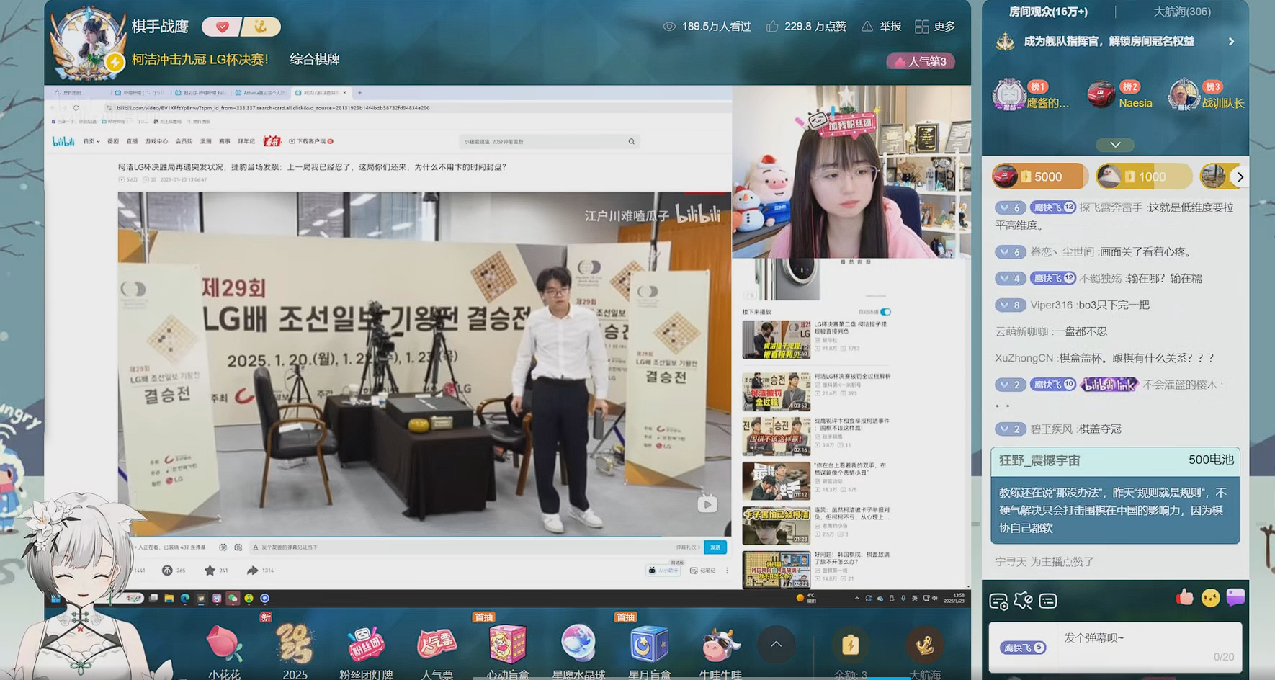Open the 榜1 viewer 鹰酱的 avatar
Viewport: 1275px width, 680px height.
tap(1009, 95)
